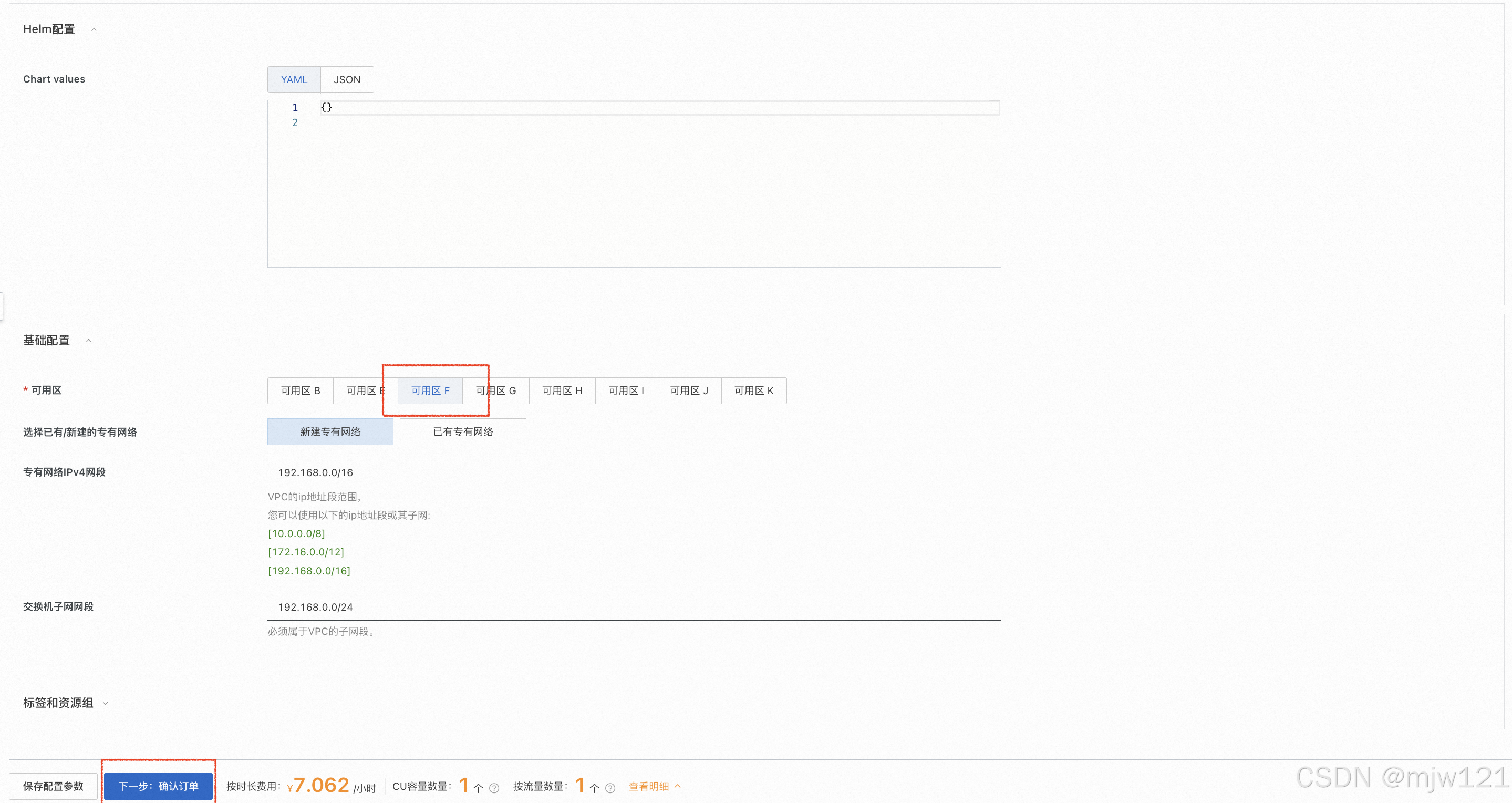This screenshot has height=803, width=1512.
Task: Pick 可用区 I availability zone
Action: 626,390
